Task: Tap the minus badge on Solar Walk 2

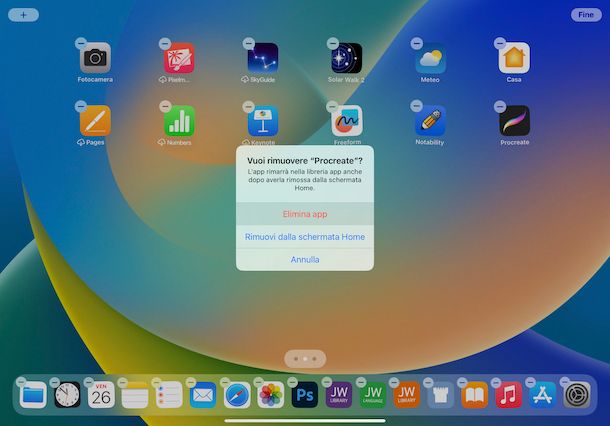Action: [x=333, y=43]
